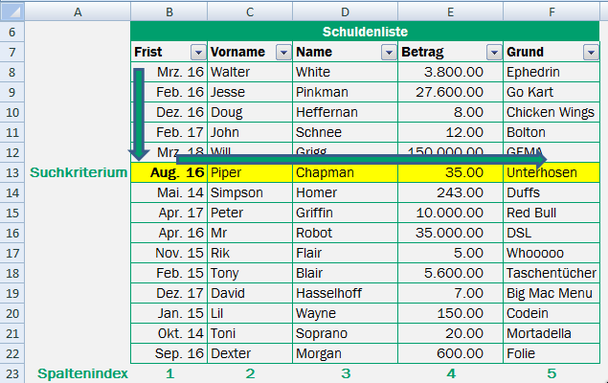The height and width of the screenshot is (383, 608).
Task: Select column header D
Action: [x=345, y=12]
